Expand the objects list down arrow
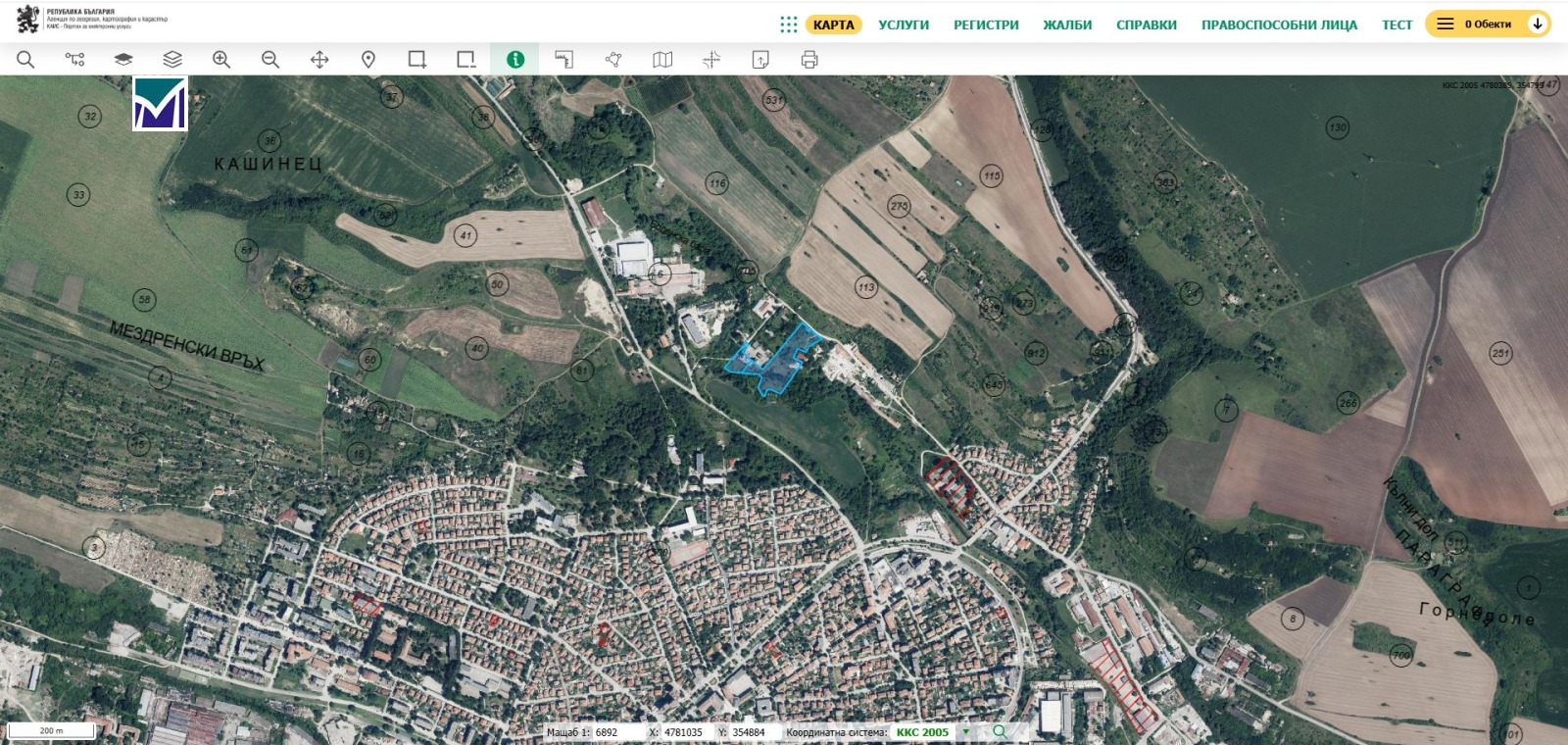This screenshot has height=745, width=1568. [1538, 24]
